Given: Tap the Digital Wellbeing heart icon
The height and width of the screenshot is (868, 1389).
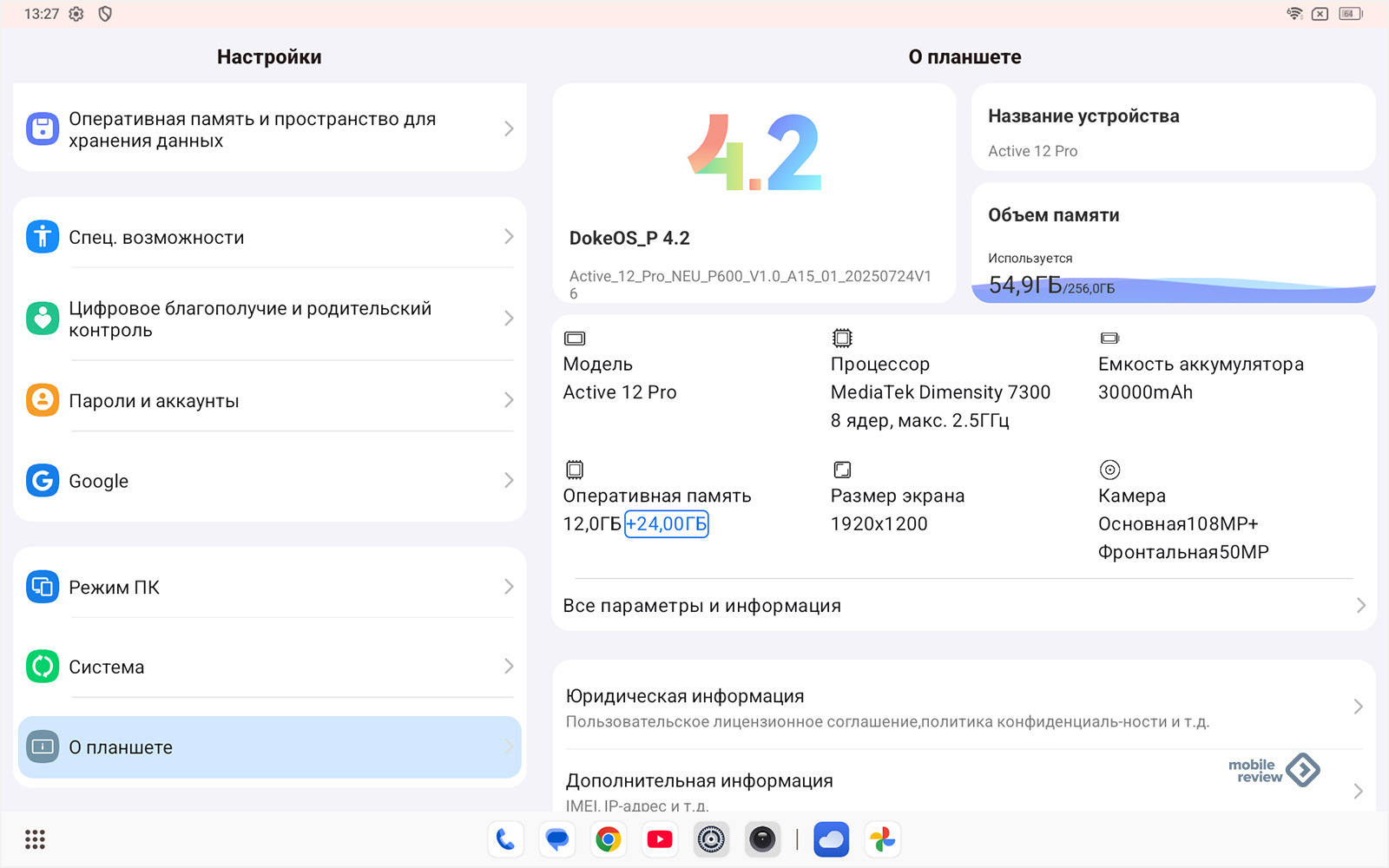Looking at the screenshot, I should [x=43, y=318].
